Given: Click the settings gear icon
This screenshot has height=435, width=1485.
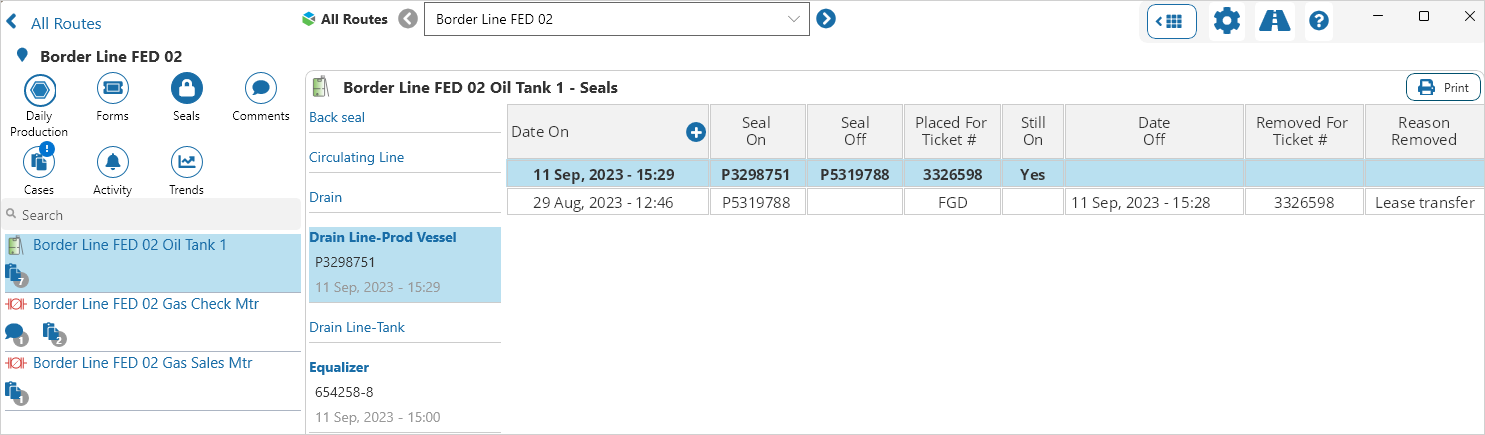Looking at the screenshot, I should [x=1226, y=21].
